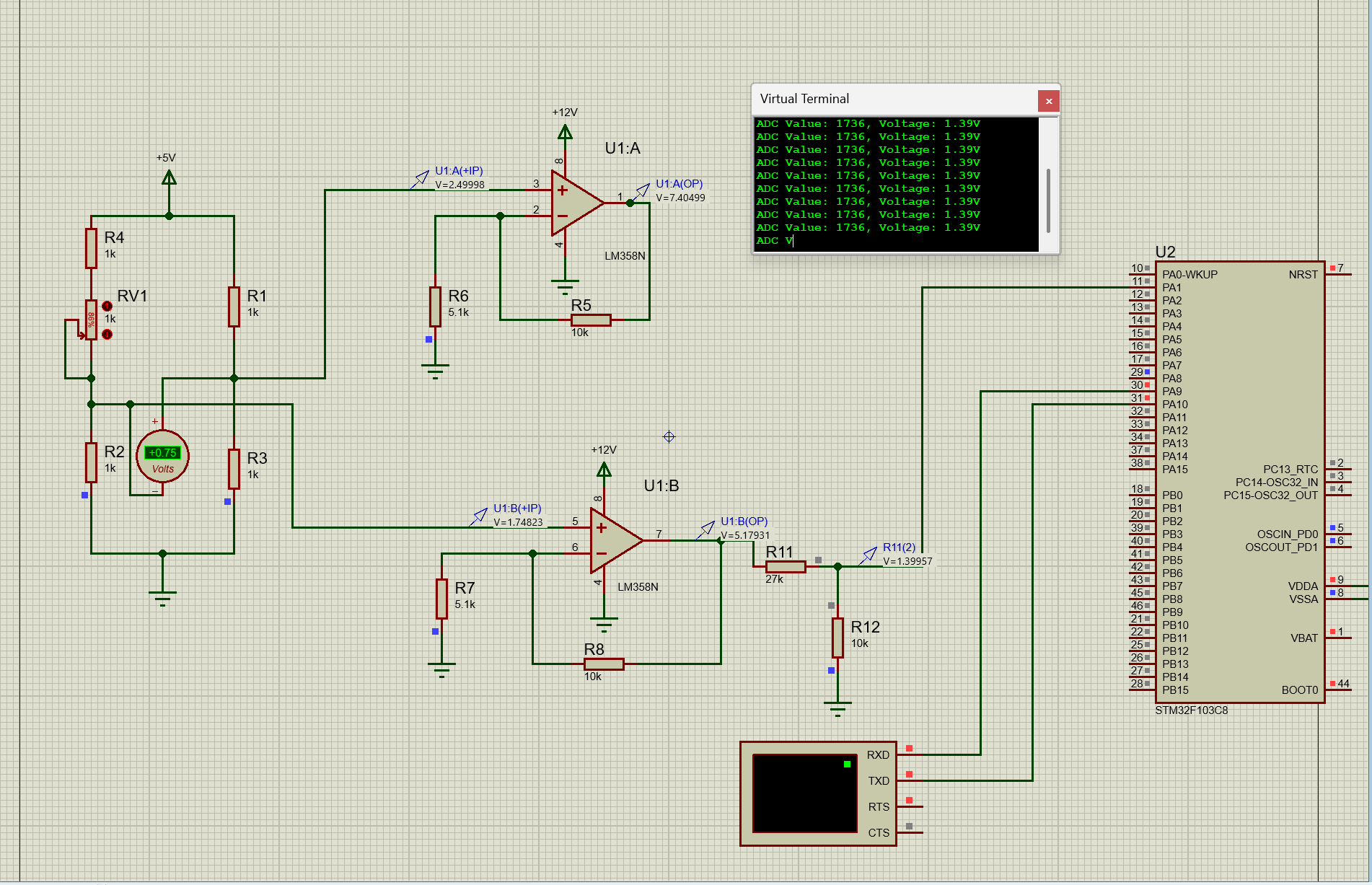Select resistor R1 symbol
The height and width of the screenshot is (885, 1372).
[x=234, y=307]
